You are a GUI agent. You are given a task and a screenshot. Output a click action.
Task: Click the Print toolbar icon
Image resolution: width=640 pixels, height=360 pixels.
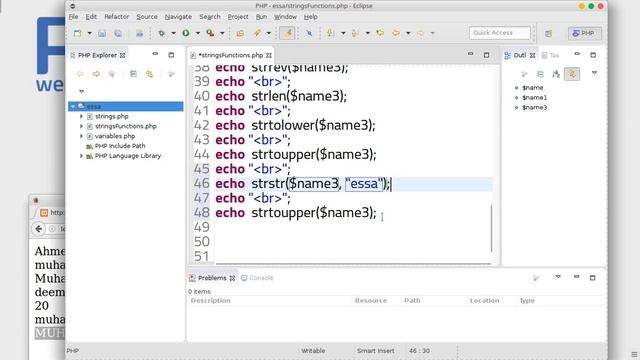point(140,33)
